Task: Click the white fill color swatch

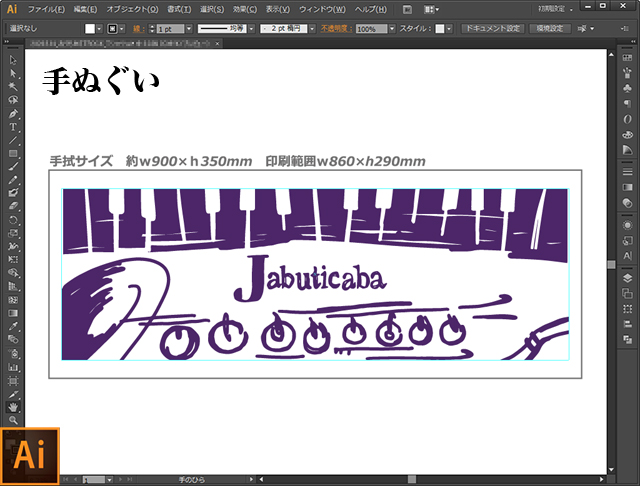Action: (x=90, y=29)
